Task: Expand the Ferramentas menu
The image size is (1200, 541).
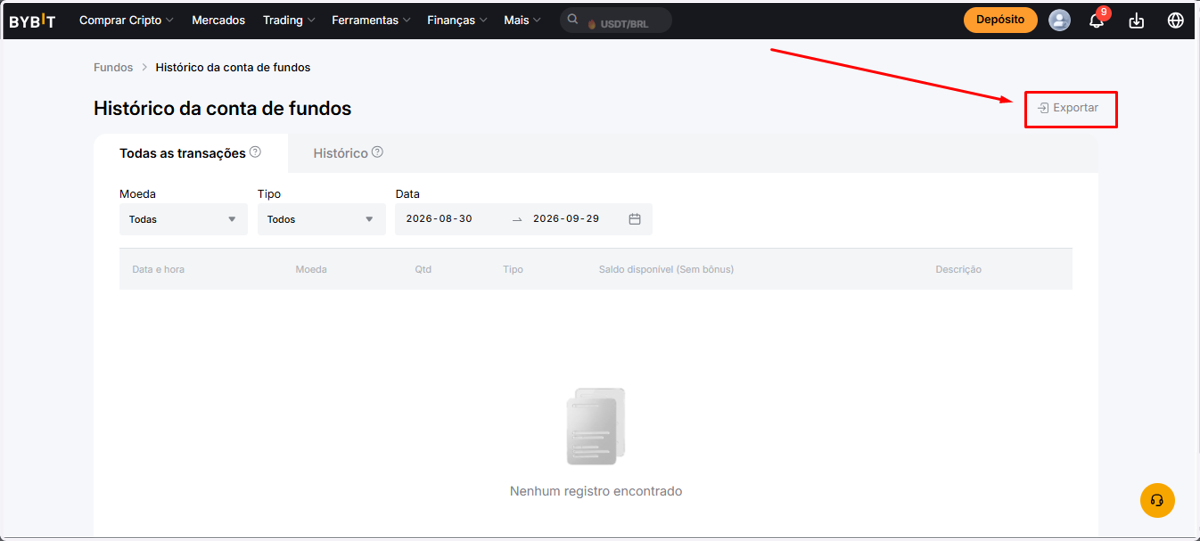Action: (x=371, y=20)
